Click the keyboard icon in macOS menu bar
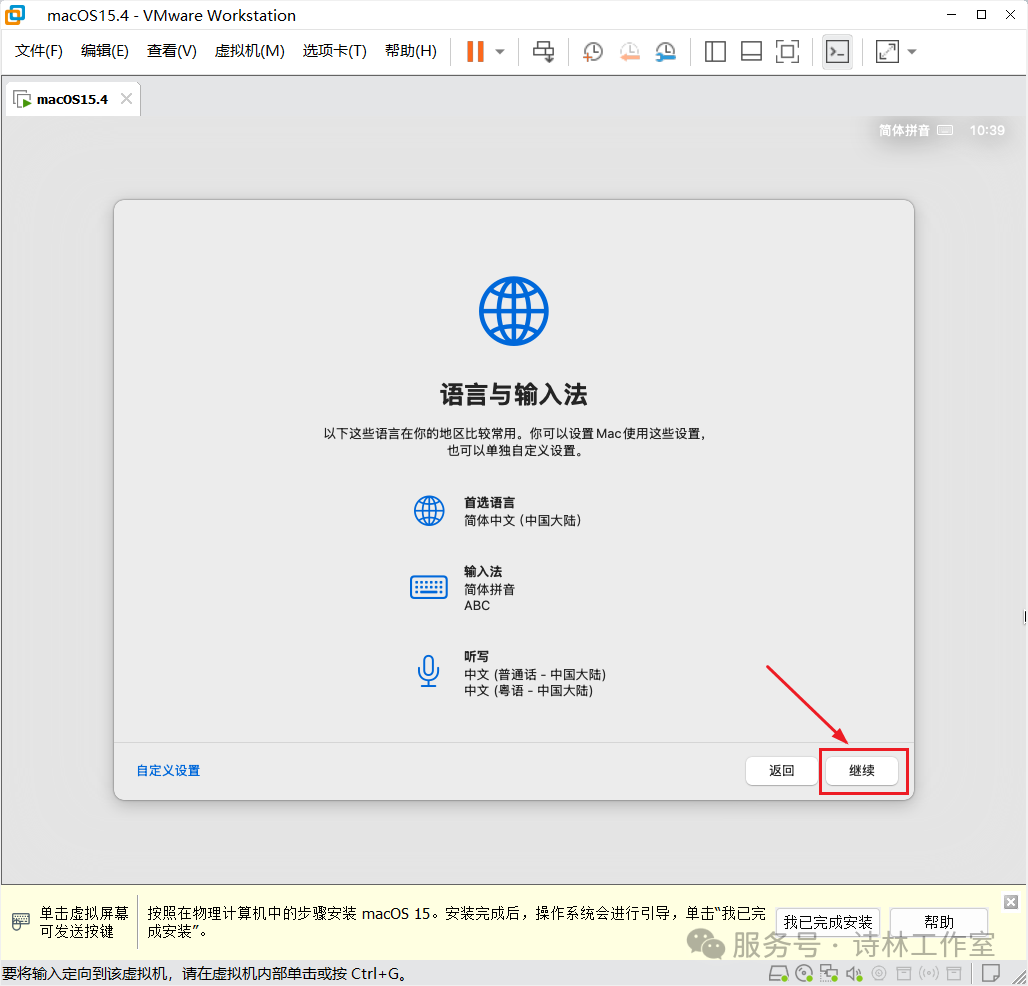The width and height of the screenshot is (1028, 986). click(945, 130)
